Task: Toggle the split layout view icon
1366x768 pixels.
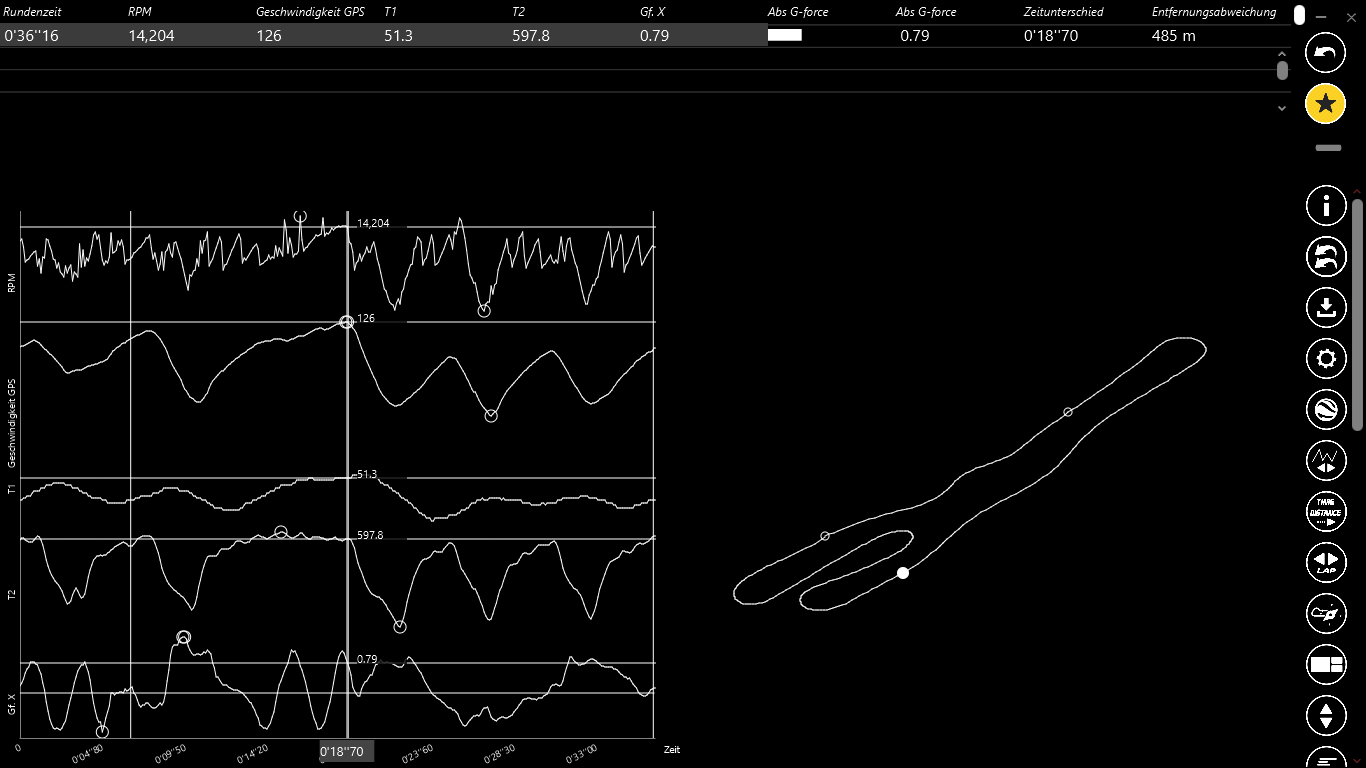Action: point(1326,664)
